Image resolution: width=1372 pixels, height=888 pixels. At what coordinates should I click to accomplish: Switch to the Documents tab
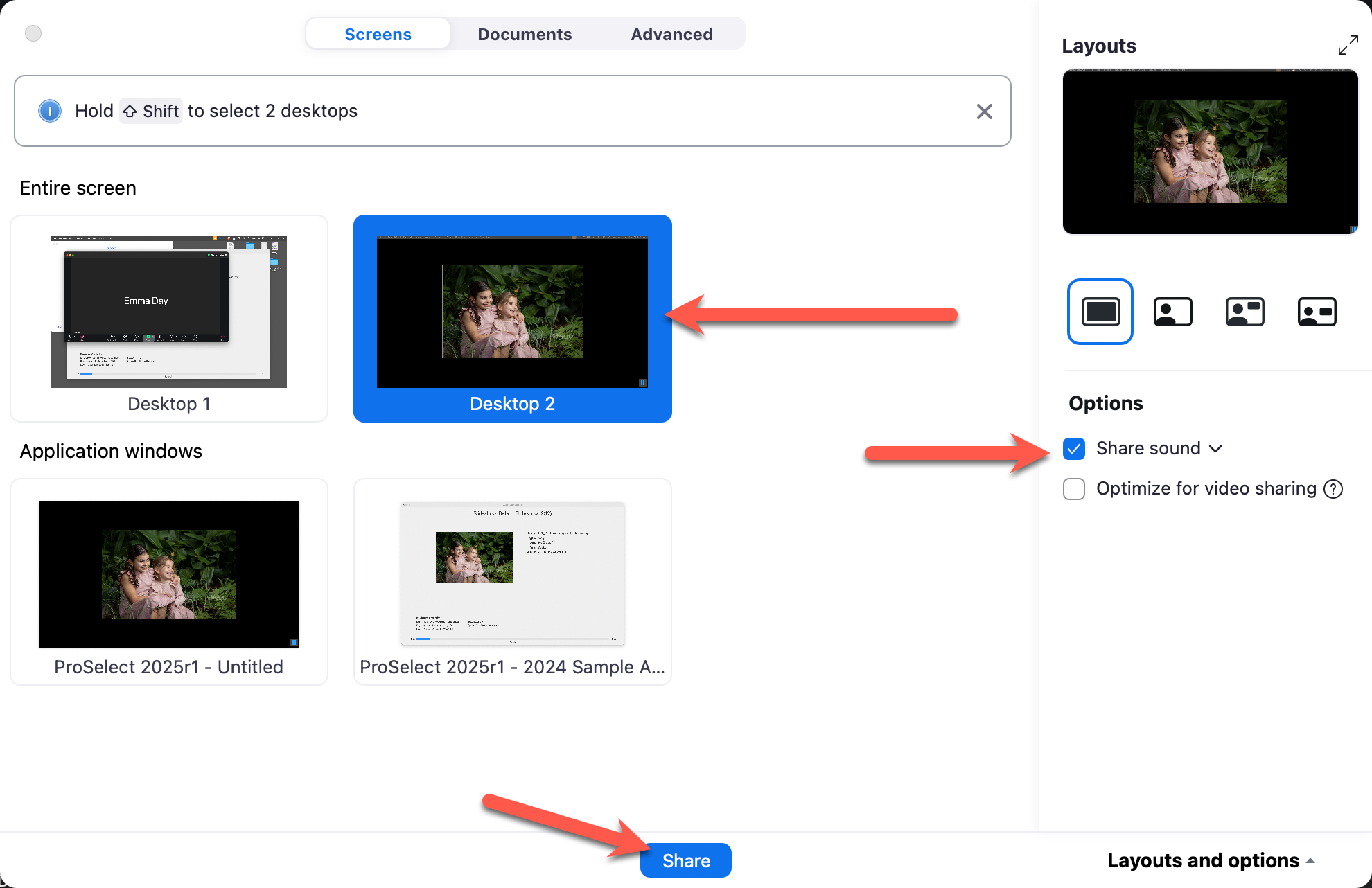pos(525,34)
